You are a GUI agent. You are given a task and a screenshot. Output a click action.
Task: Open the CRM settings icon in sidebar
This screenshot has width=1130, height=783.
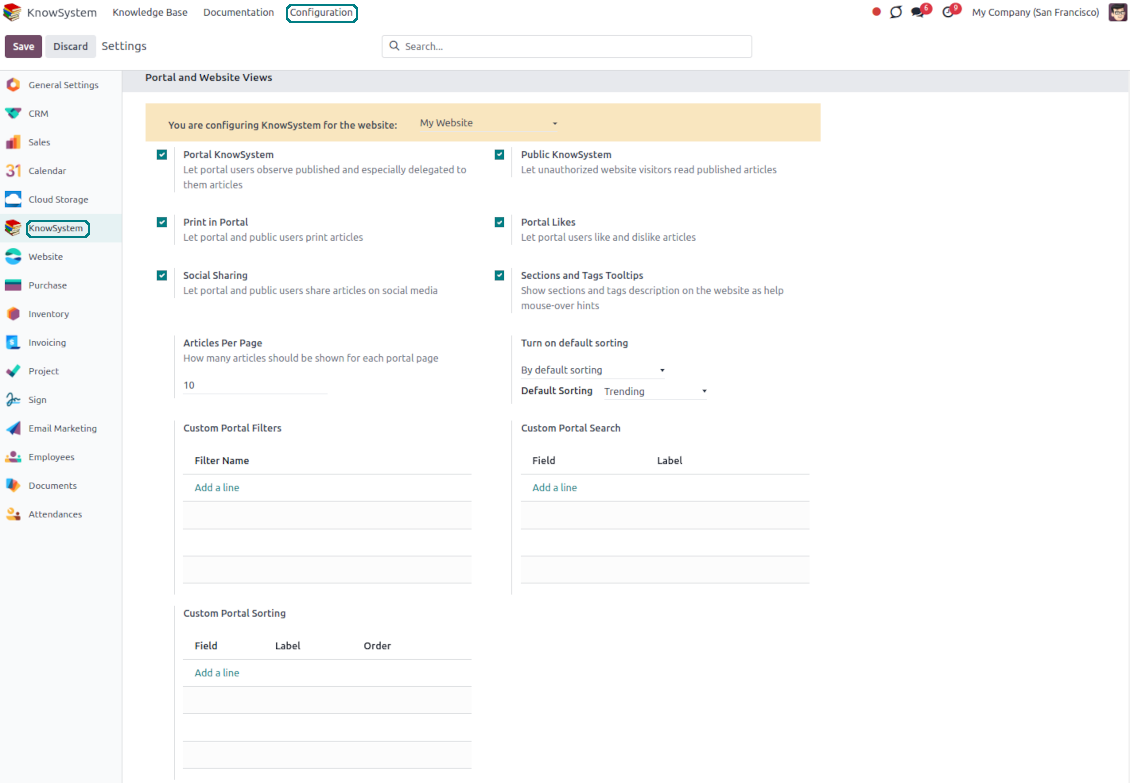pos(13,114)
